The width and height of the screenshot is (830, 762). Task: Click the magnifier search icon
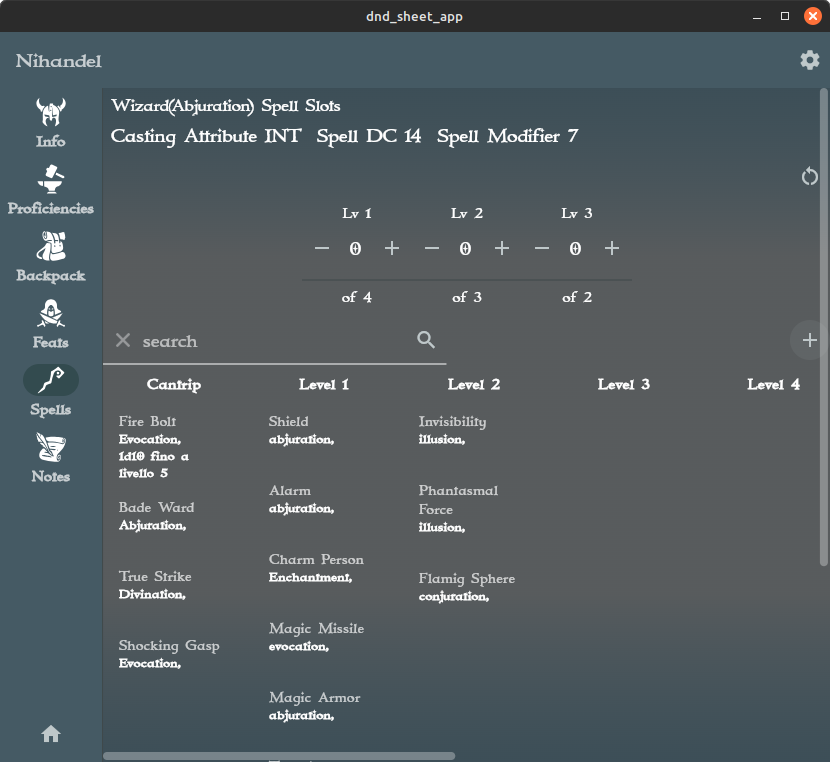(426, 340)
